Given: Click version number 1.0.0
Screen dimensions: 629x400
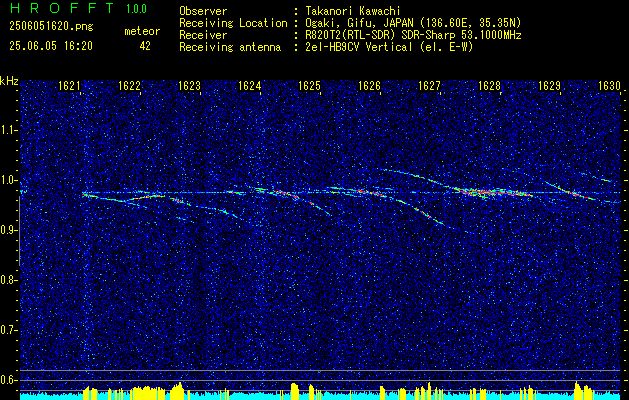Looking at the screenshot, I should [x=136, y=8].
